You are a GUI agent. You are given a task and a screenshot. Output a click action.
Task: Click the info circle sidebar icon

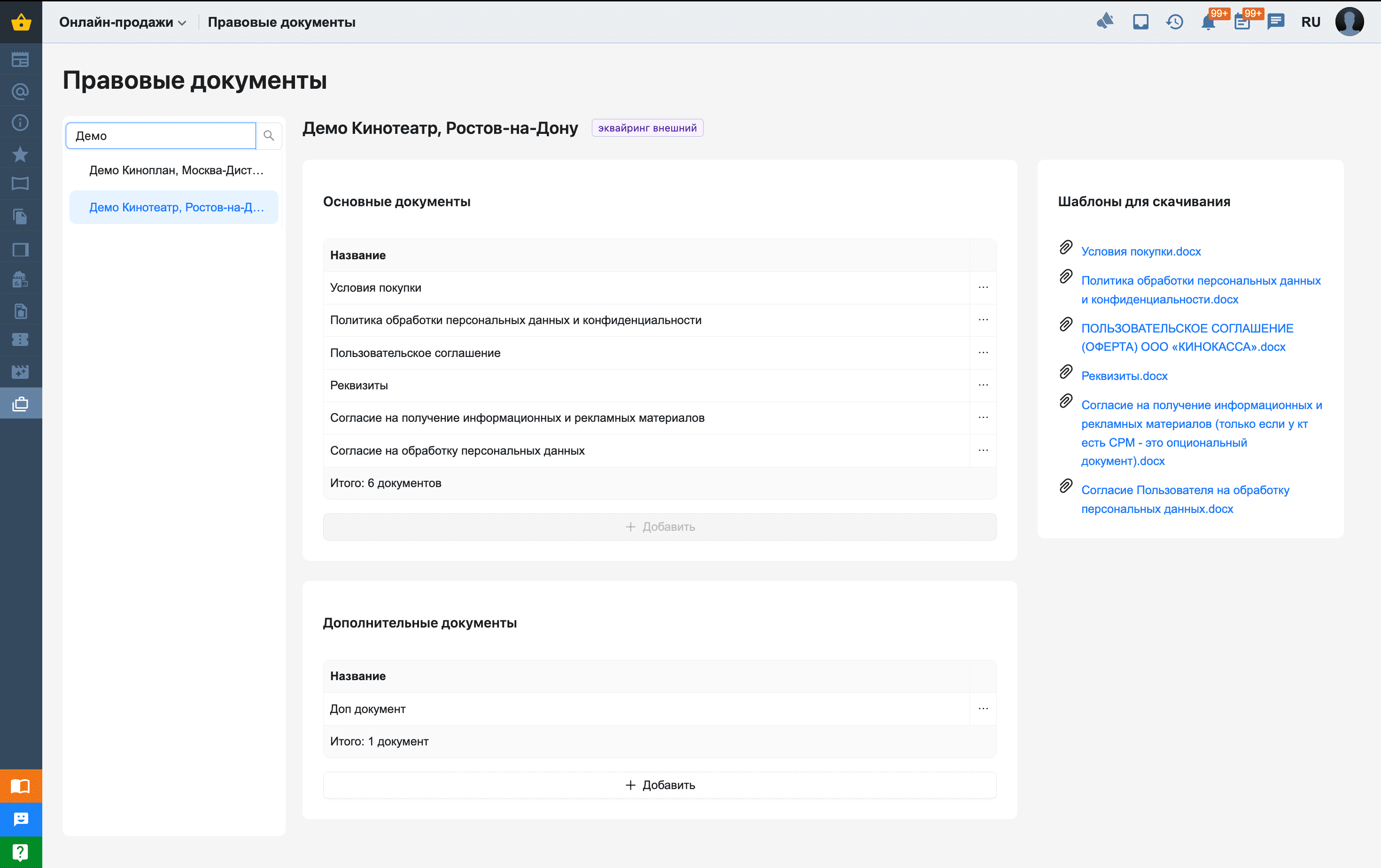pyautogui.click(x=21, y=123)
